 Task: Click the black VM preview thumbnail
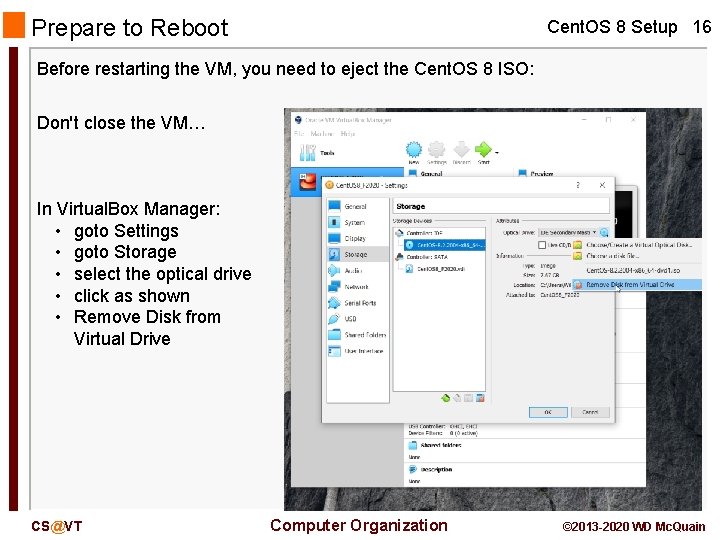click(624, 212)
